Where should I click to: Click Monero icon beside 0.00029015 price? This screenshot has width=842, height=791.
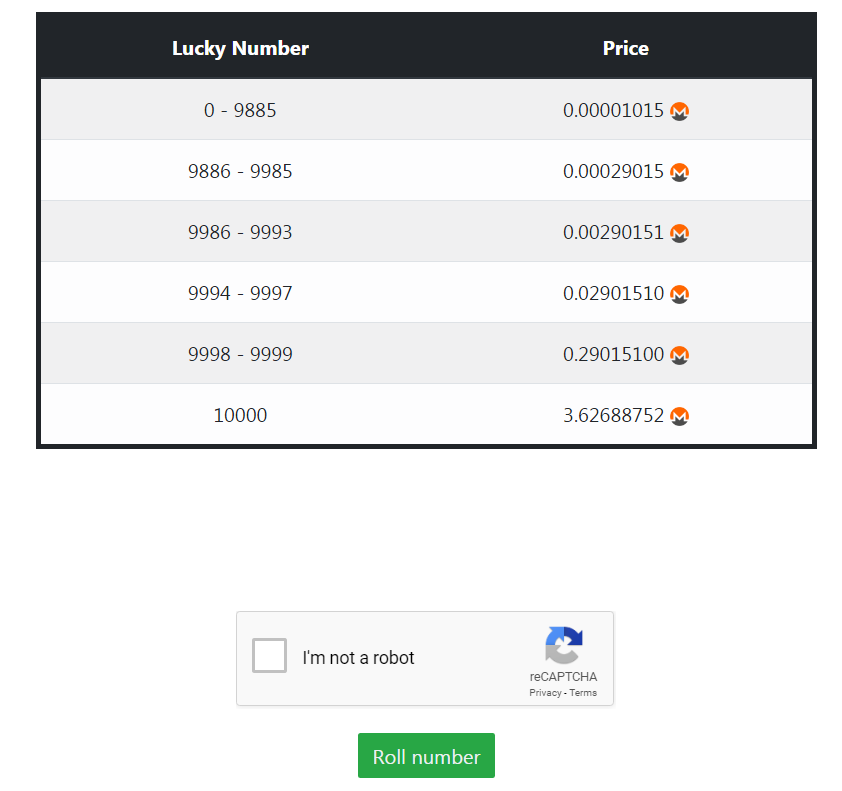(x=679, y=172)
